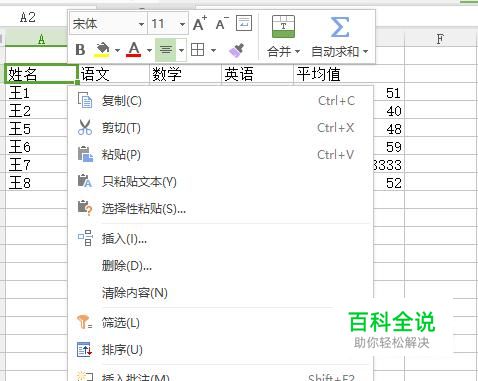Viewport: 478px width, 381px height.
Task: Select average value cell 59
Action: tap(389, 147)
